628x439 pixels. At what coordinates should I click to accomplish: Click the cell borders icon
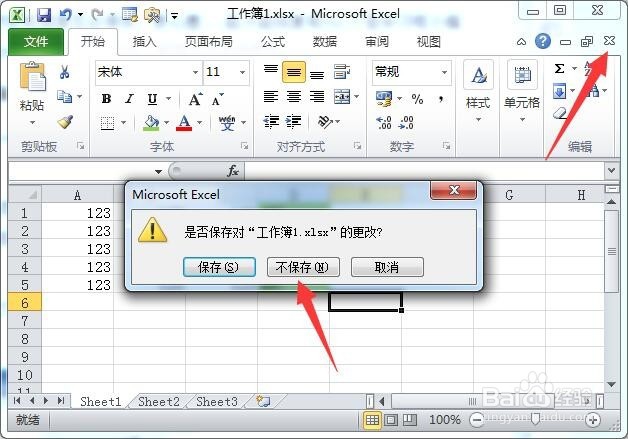107,123
